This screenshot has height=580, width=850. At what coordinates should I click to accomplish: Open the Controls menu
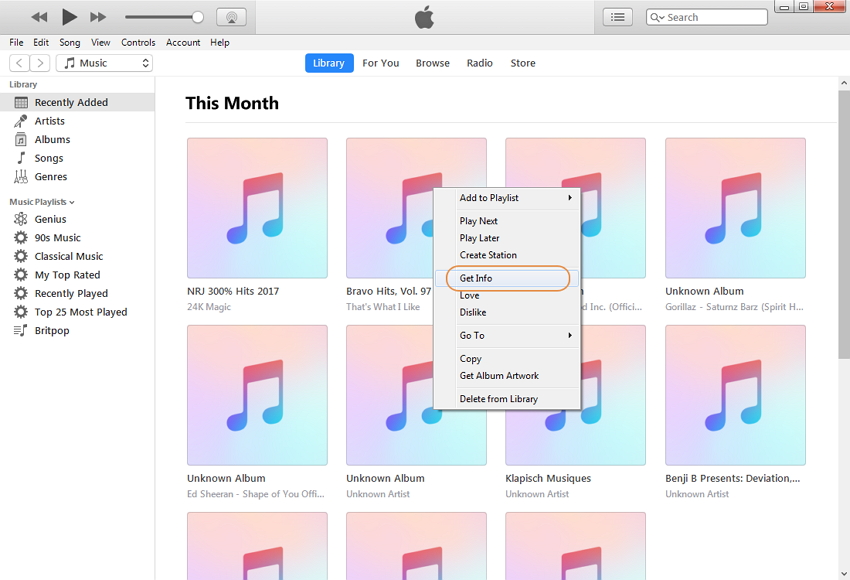[x=138, y=43]
